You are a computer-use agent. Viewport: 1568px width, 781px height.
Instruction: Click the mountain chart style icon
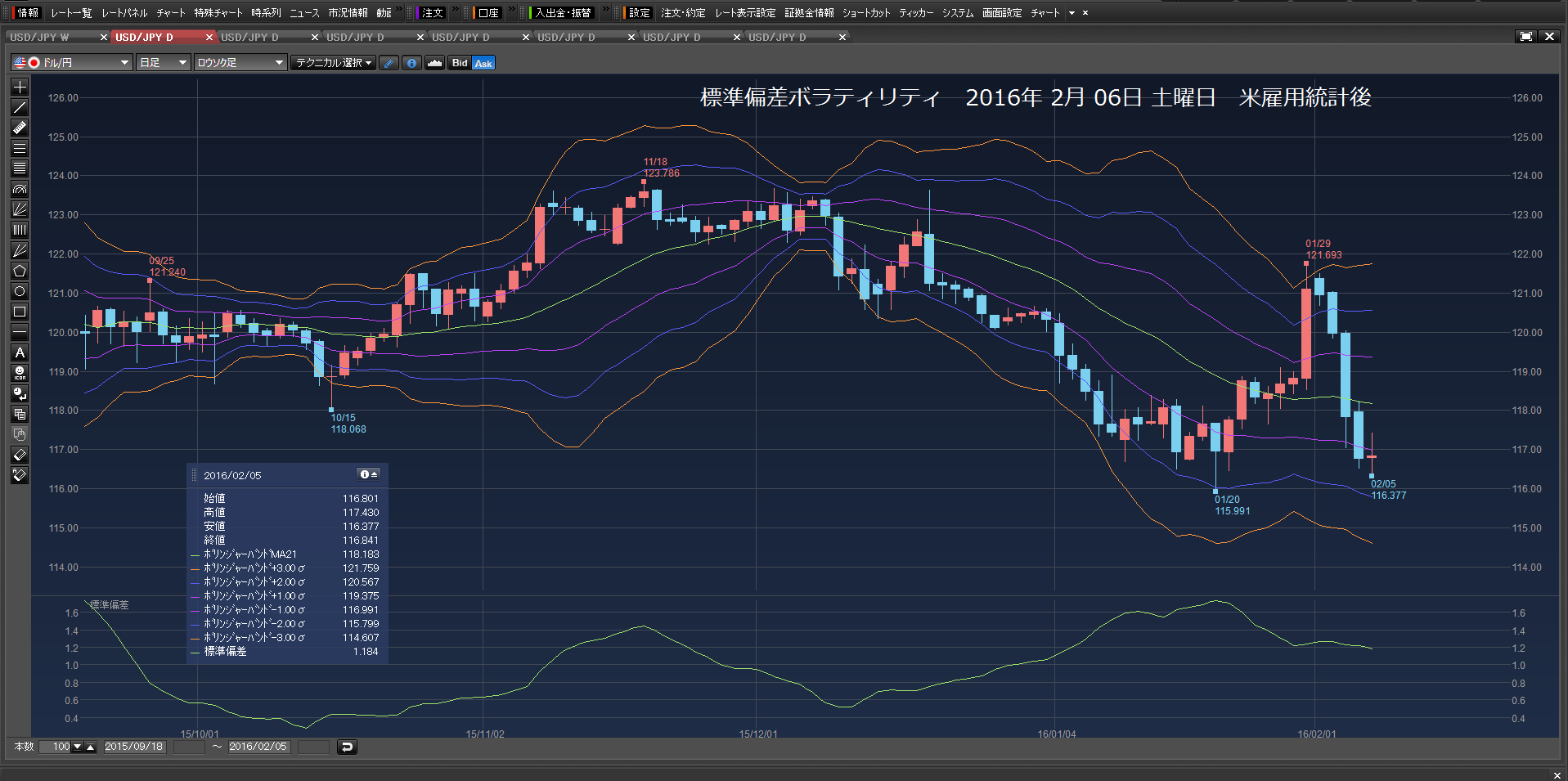tap(435, 63)
